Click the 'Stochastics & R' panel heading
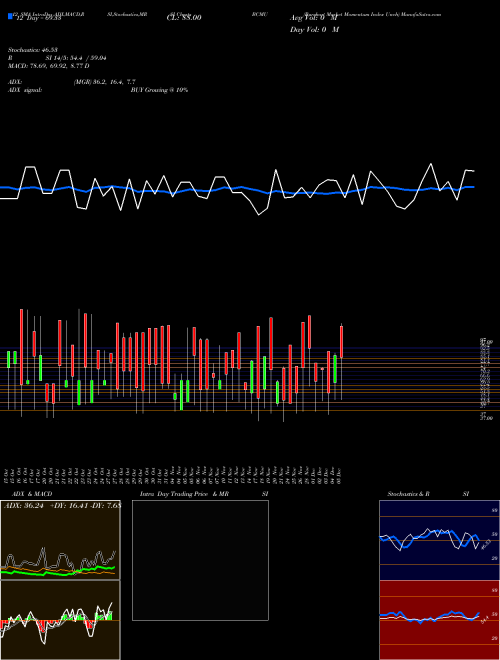Screen dimensions: 500x660 click(x=409, y=494)
